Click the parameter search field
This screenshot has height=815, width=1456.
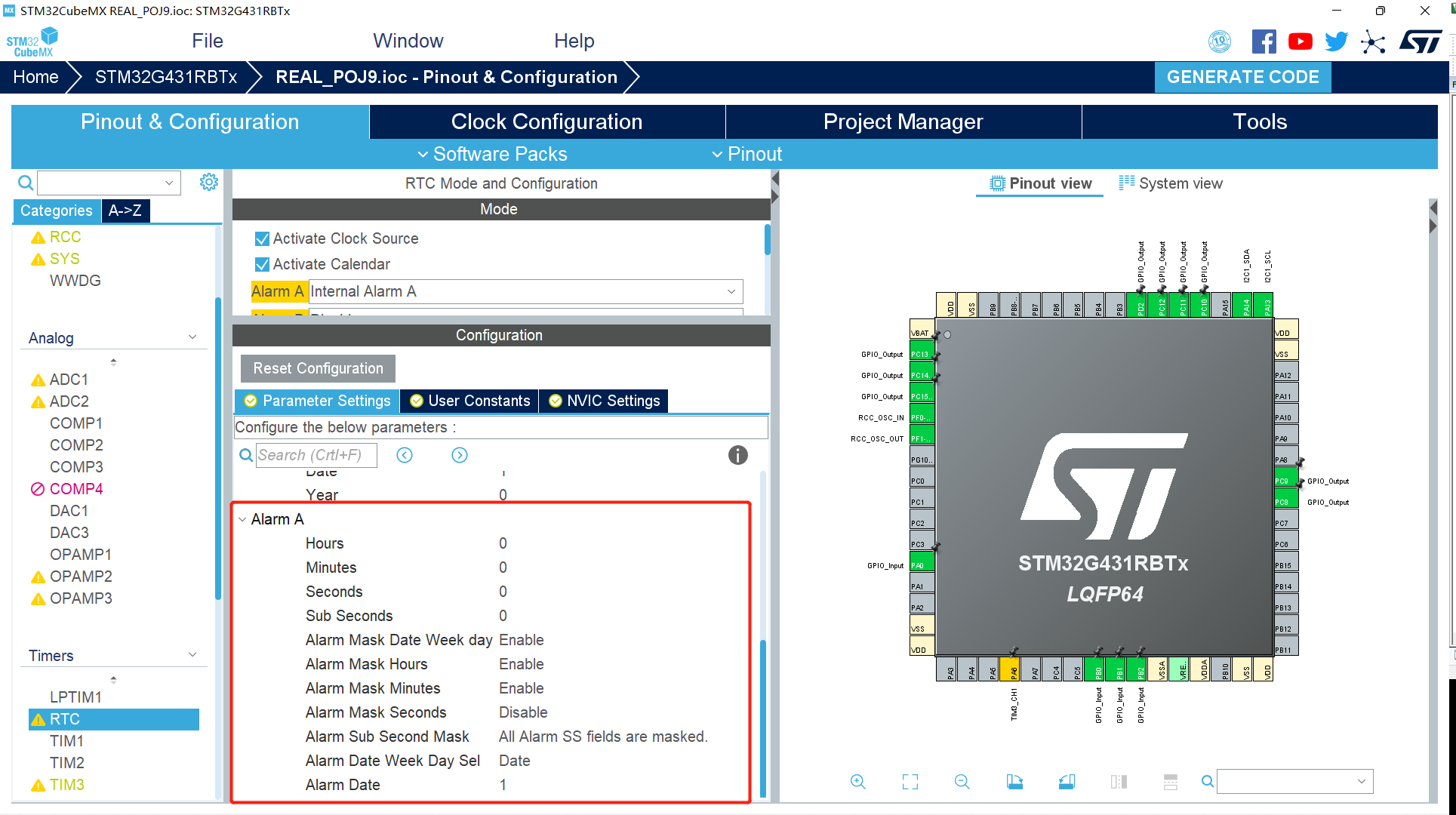pos(316,455)
